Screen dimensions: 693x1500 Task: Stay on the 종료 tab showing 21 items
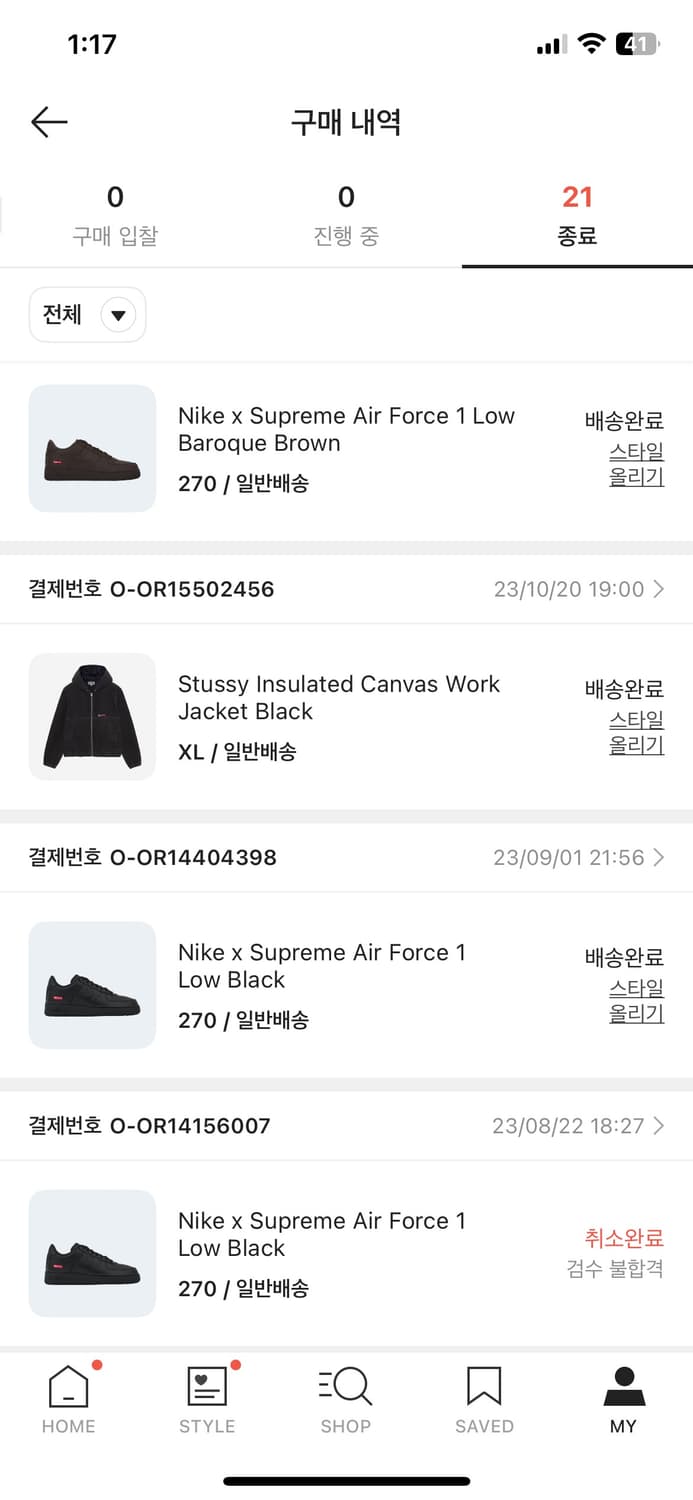577,212
